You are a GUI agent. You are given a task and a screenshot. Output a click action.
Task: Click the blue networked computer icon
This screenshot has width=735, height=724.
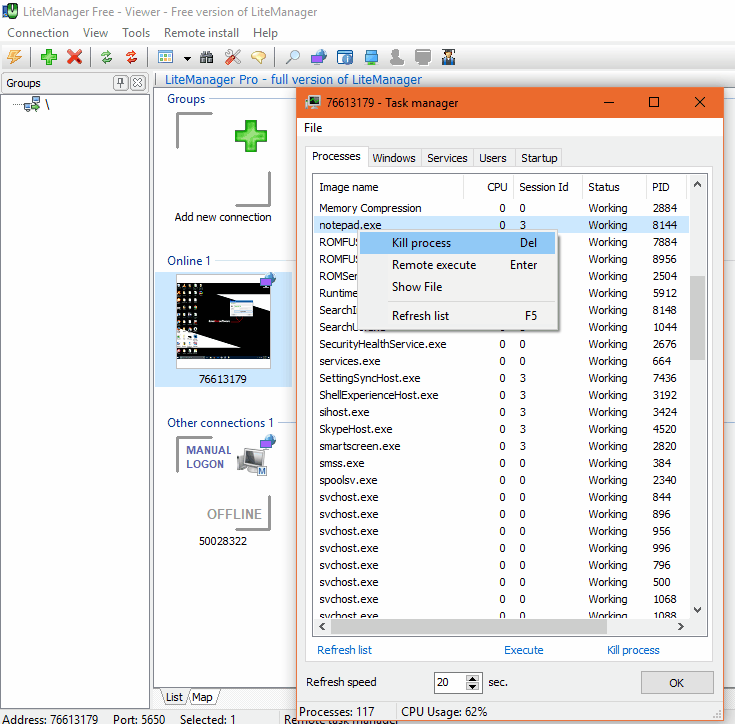tap(371, 57)
